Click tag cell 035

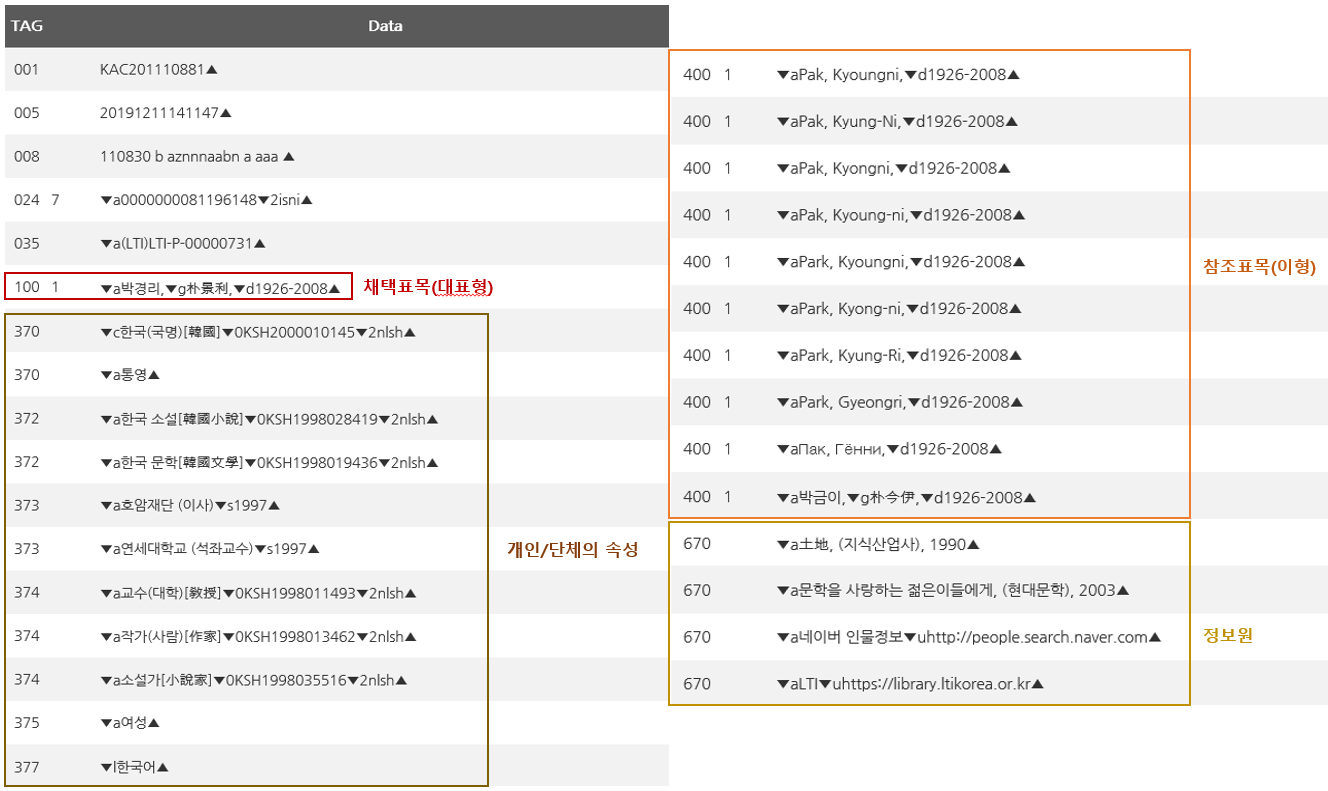click(27, 243)
